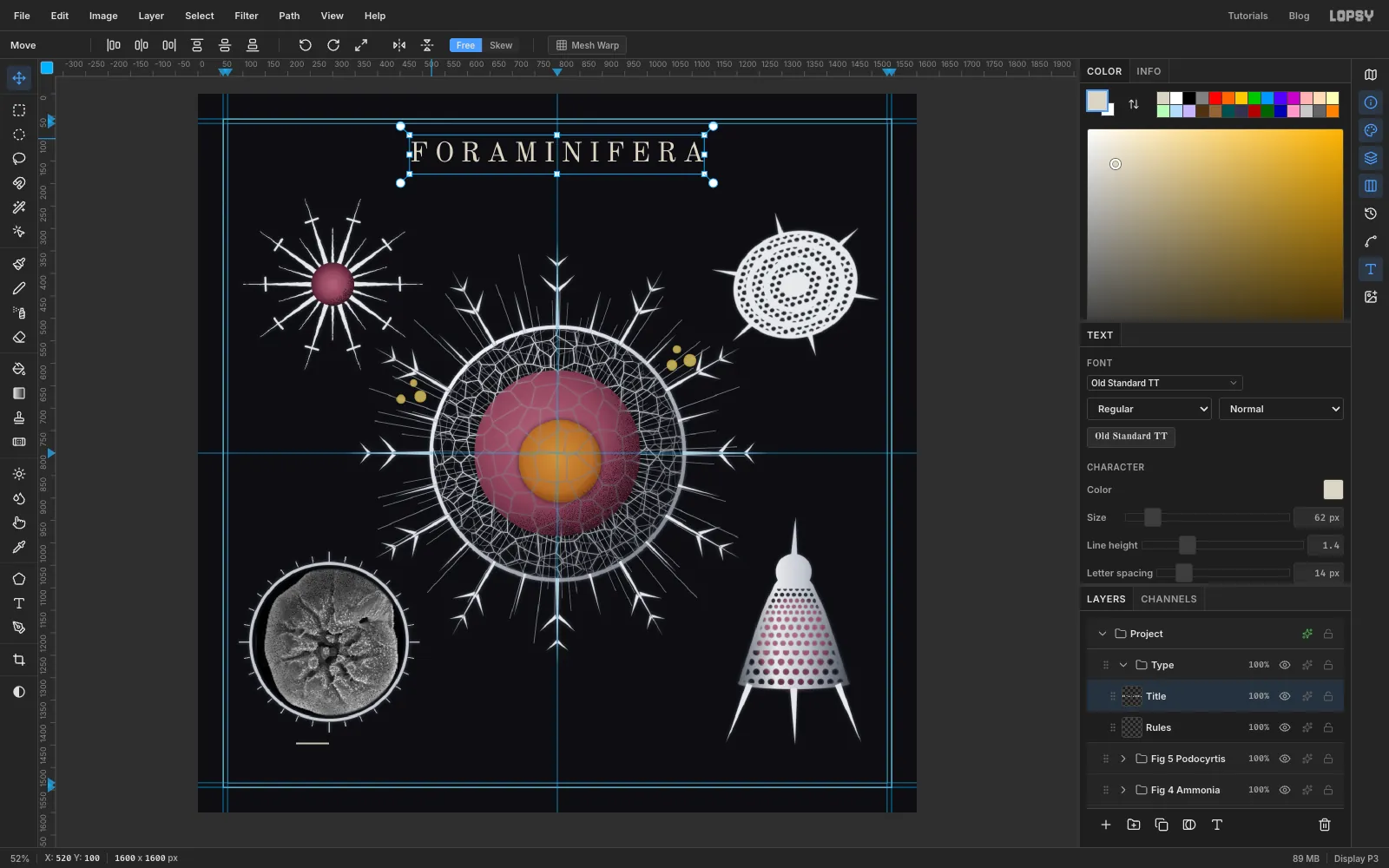
Task: Select the Move tool in the left toolbar
Action: click(x=19, y=78)
